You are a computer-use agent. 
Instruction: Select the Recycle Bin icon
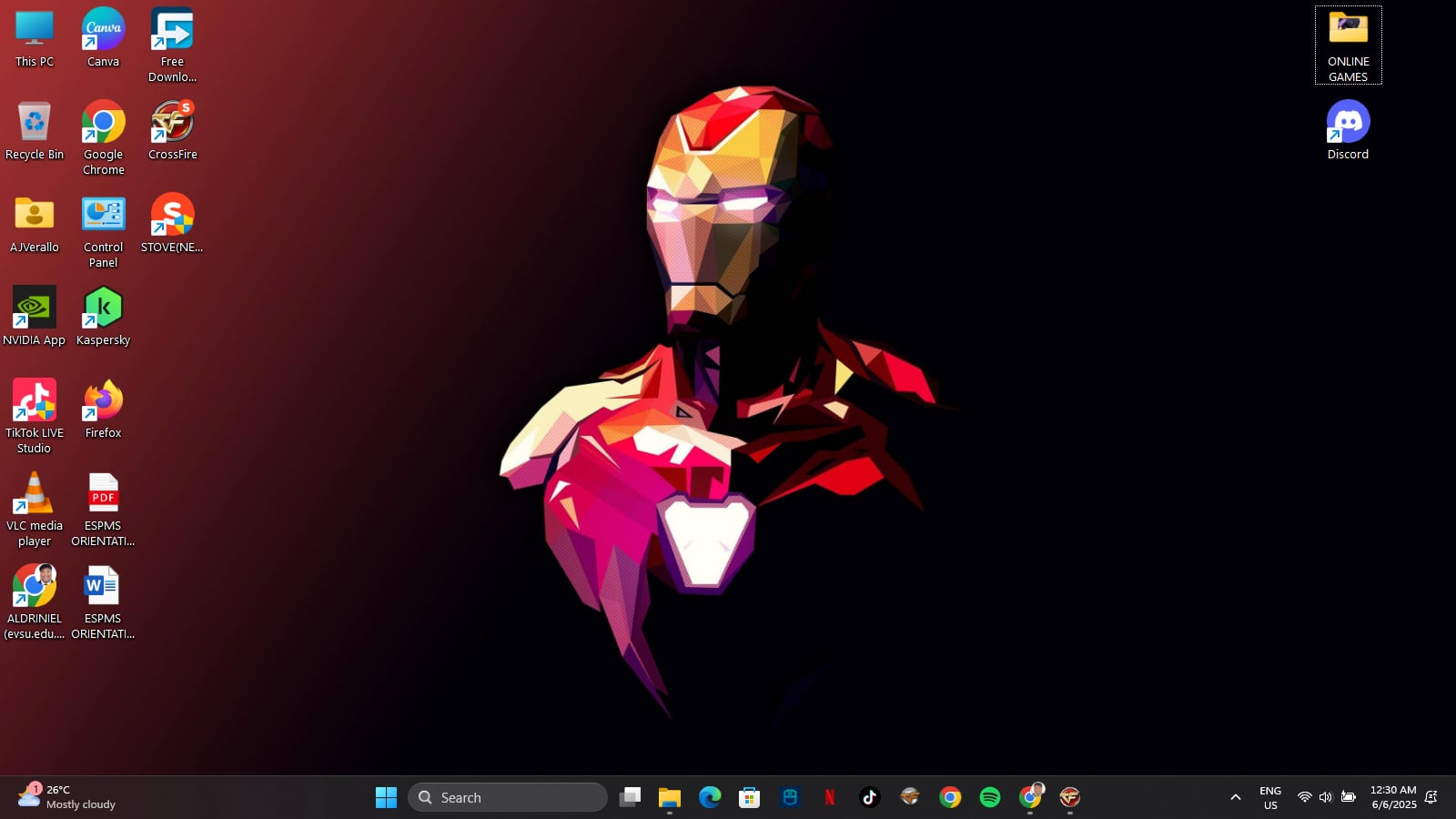[x=35, y=132]
